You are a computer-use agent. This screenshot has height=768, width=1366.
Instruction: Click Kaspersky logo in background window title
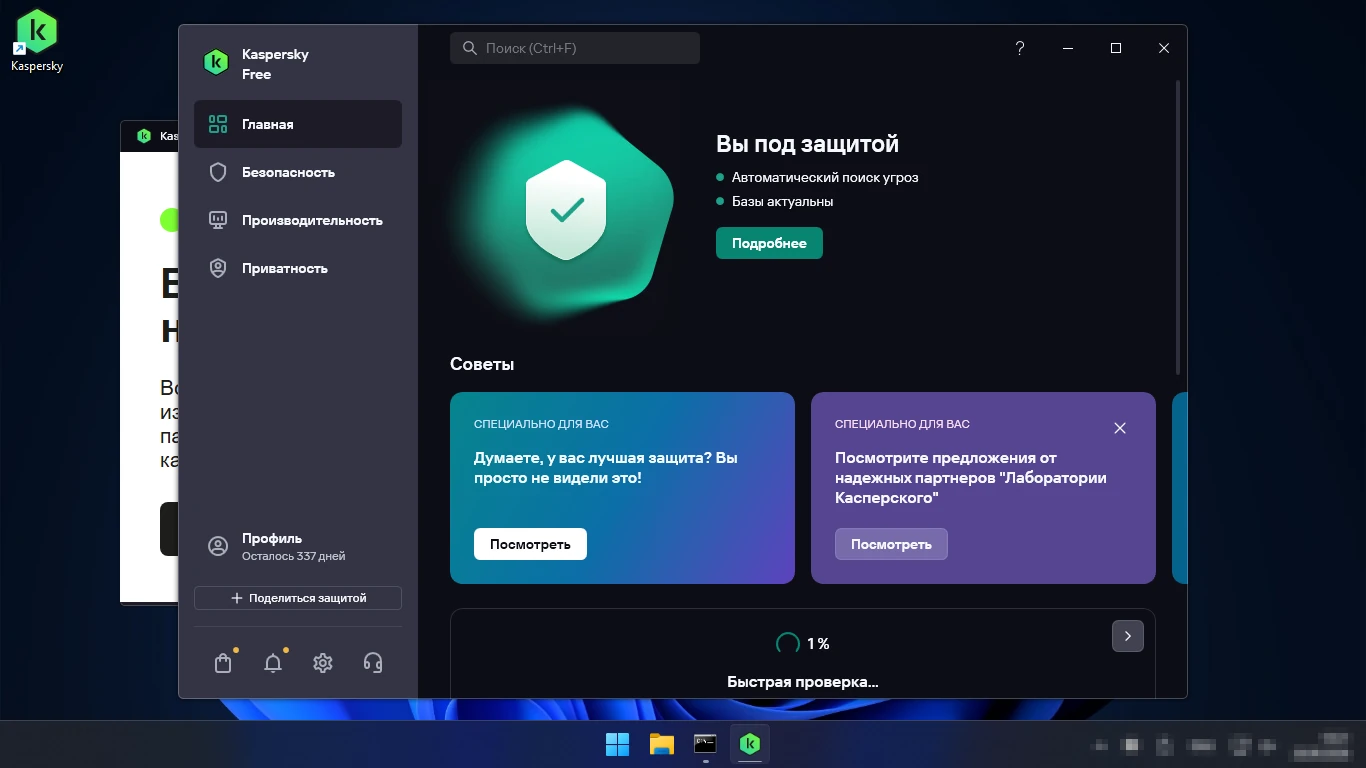[144, 136]
